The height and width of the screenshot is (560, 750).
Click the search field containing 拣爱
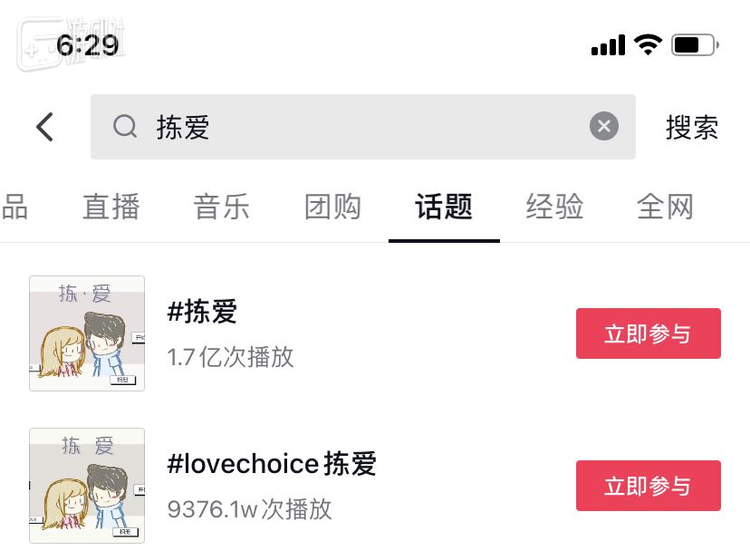pos(360,127)
